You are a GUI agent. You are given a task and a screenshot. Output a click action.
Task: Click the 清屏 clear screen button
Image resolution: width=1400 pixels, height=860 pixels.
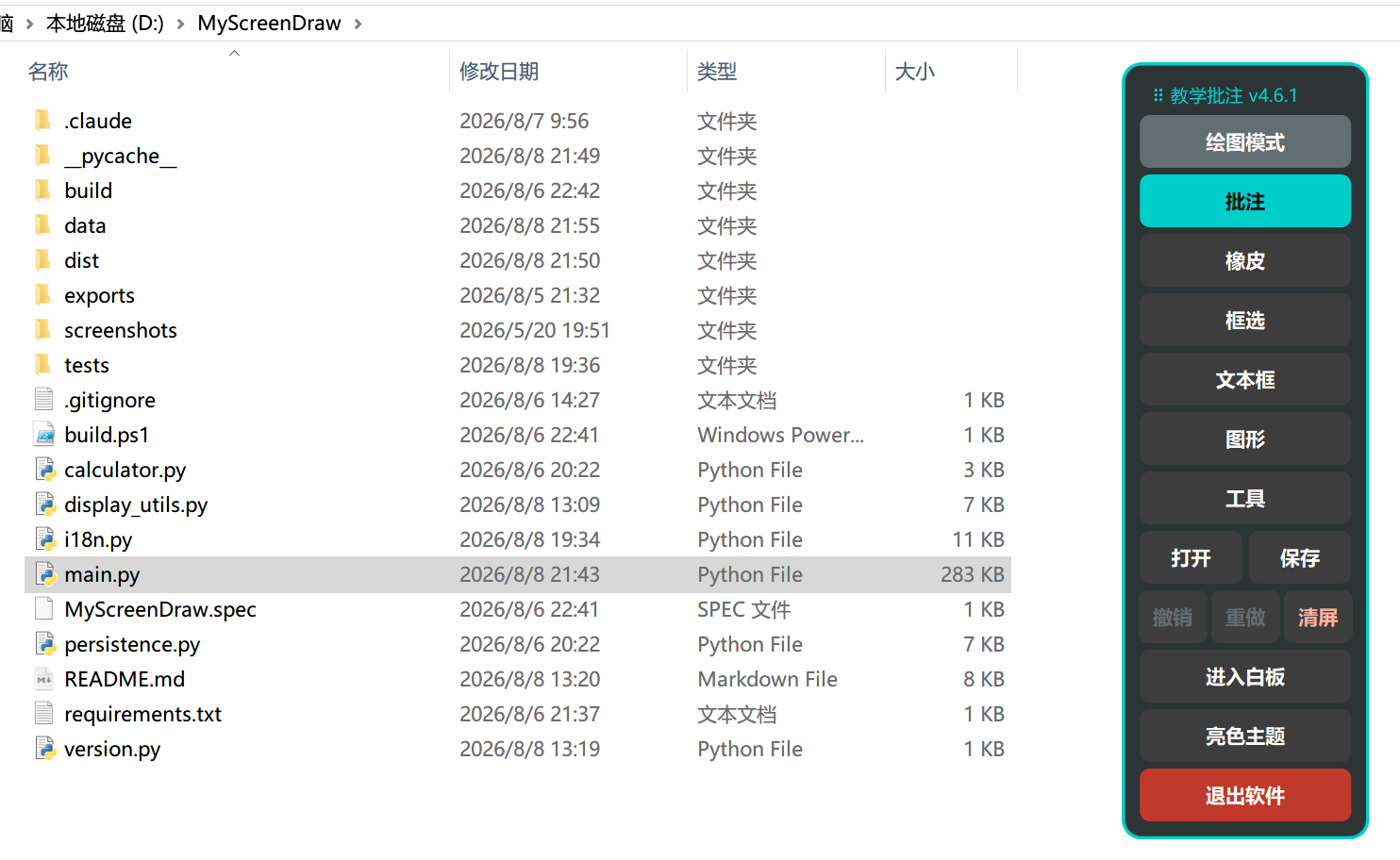coord(1318,617)
